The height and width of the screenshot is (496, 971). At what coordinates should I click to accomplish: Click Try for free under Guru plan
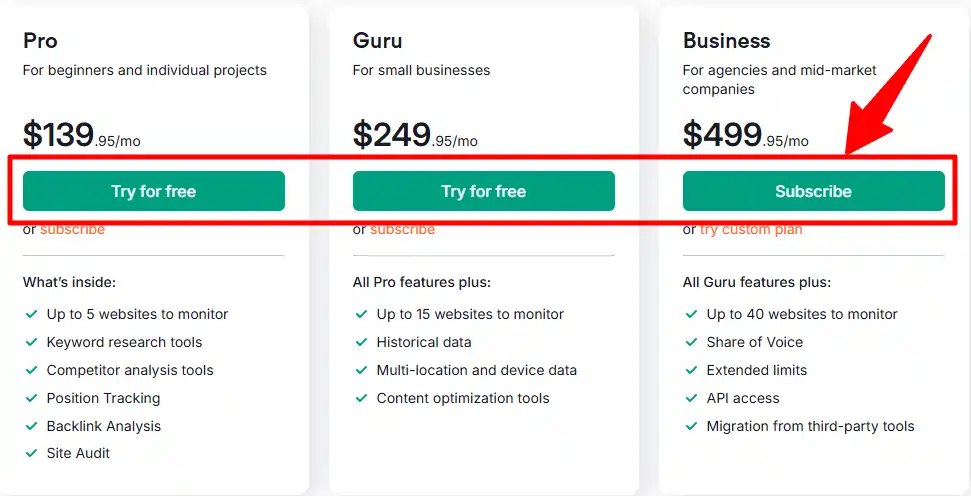click(483, 191)
